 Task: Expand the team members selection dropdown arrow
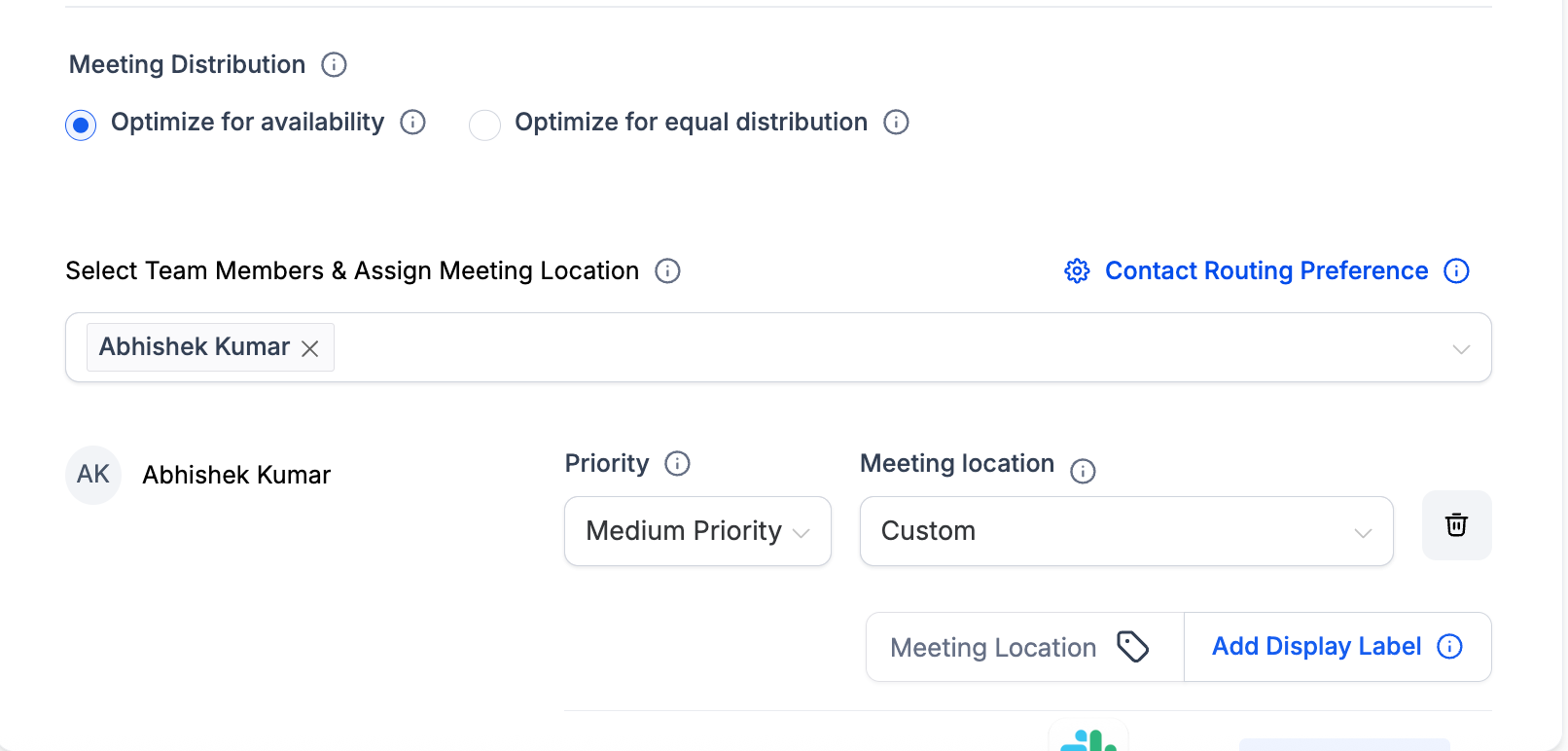tap(1460, 349)
